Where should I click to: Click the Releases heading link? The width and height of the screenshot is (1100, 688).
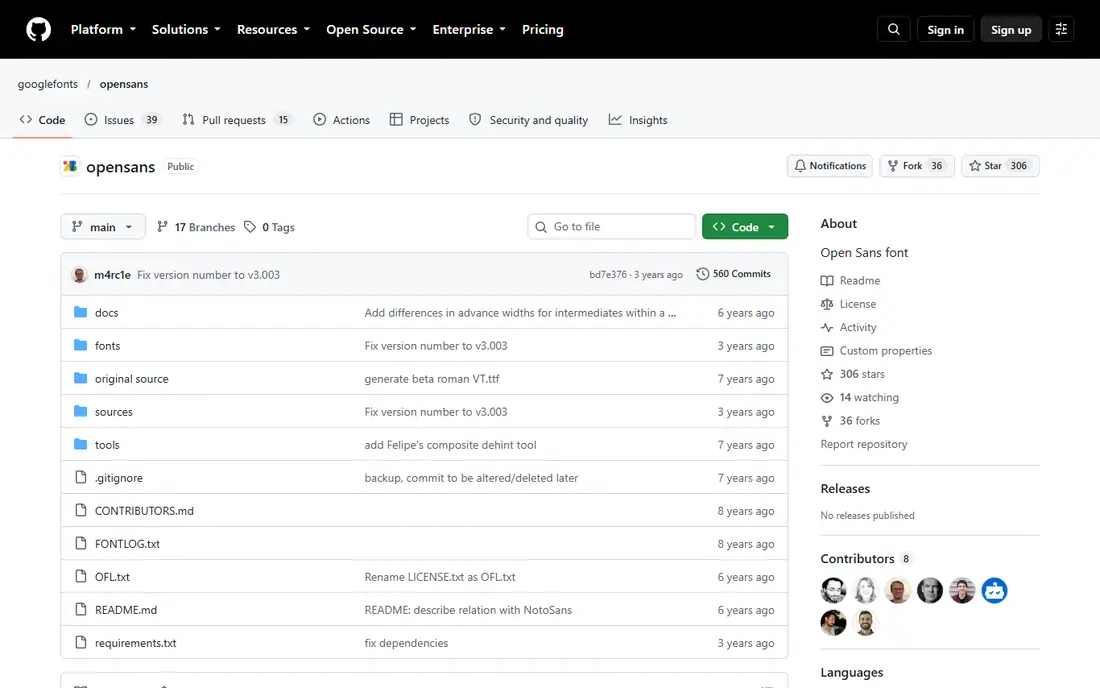coord(845,488)
